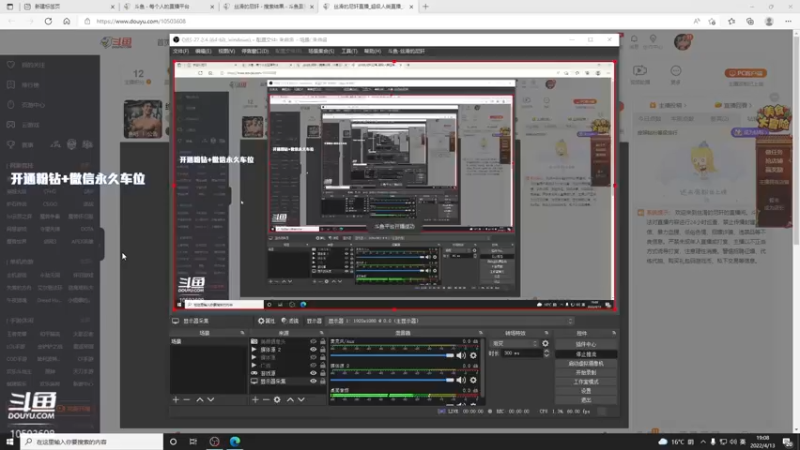Image resolution: width=800 pixels, height=450 pixels.
Task: Toggle visibility of the camera capture source
Action: 313,341
